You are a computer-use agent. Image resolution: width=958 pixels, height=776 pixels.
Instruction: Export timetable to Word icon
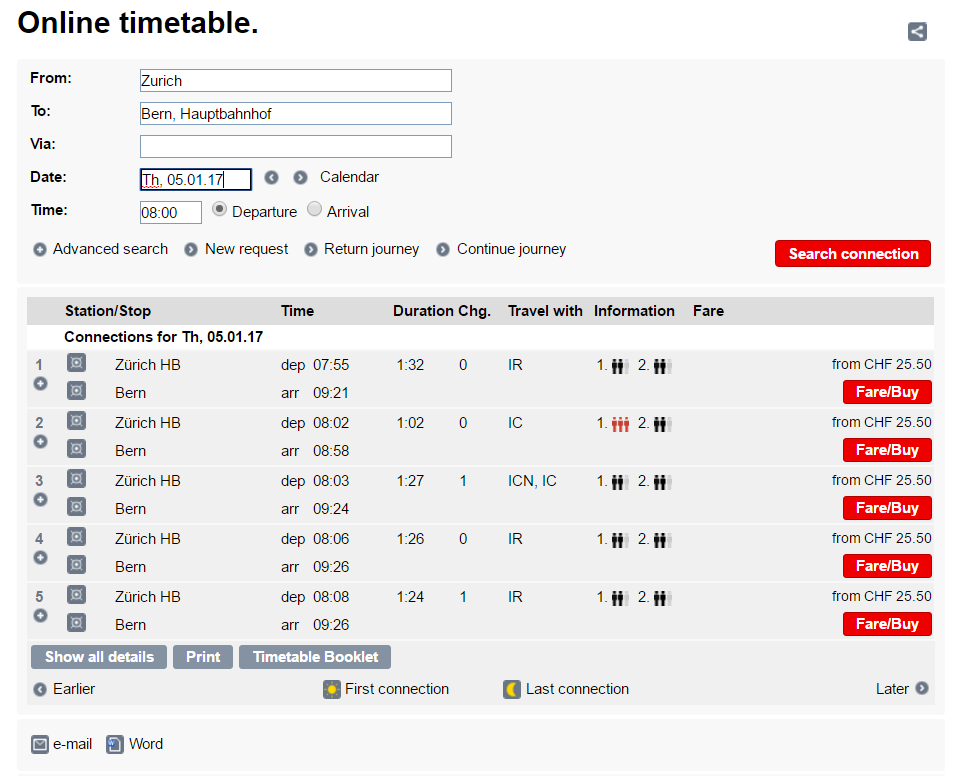click(115, 744)
